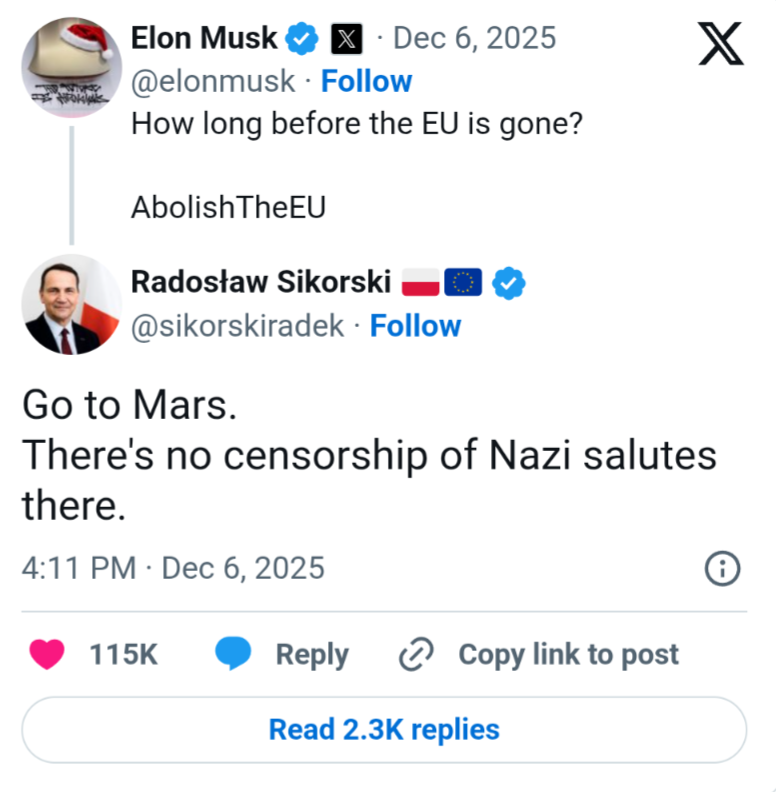Click the Copy link to post text
This screenshot has width=776, height=792.
click(568, 654)
